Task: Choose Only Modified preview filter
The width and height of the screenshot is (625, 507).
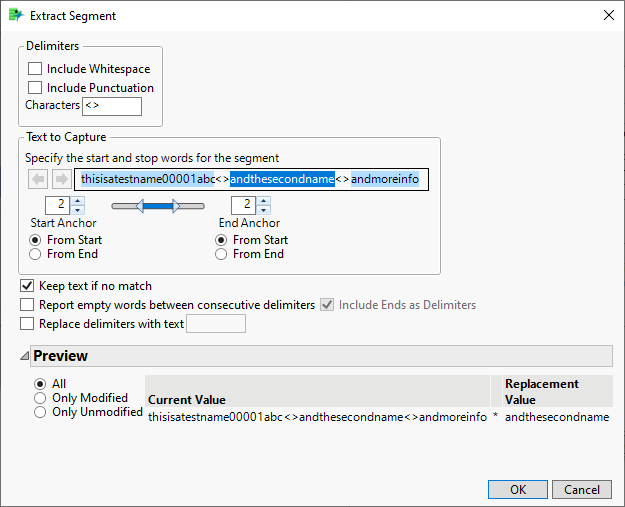Action: coord(40,398)
